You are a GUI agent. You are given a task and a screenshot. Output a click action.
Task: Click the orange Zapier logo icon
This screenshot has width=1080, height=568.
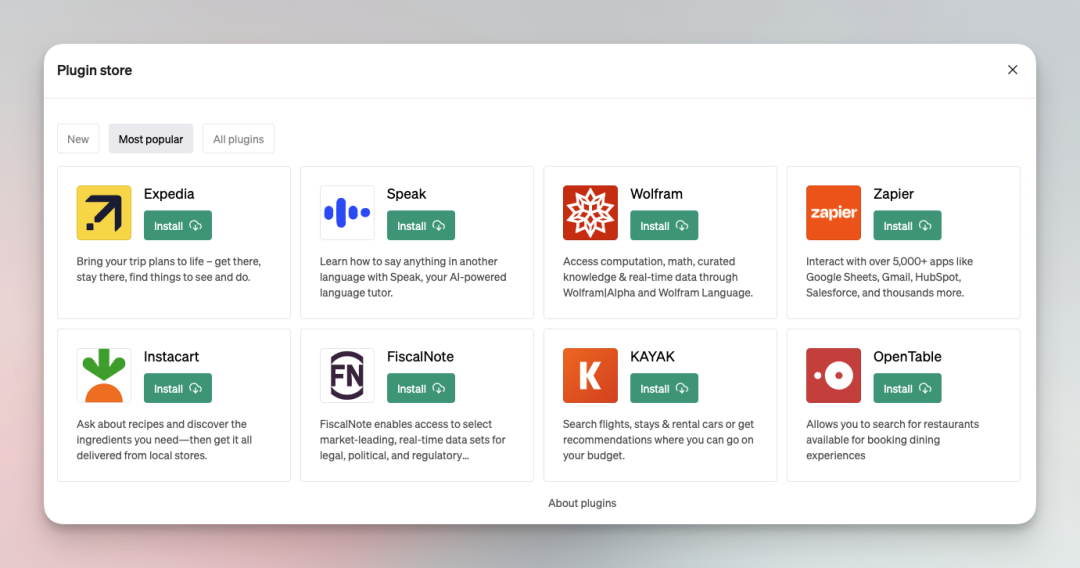[833, 213]
